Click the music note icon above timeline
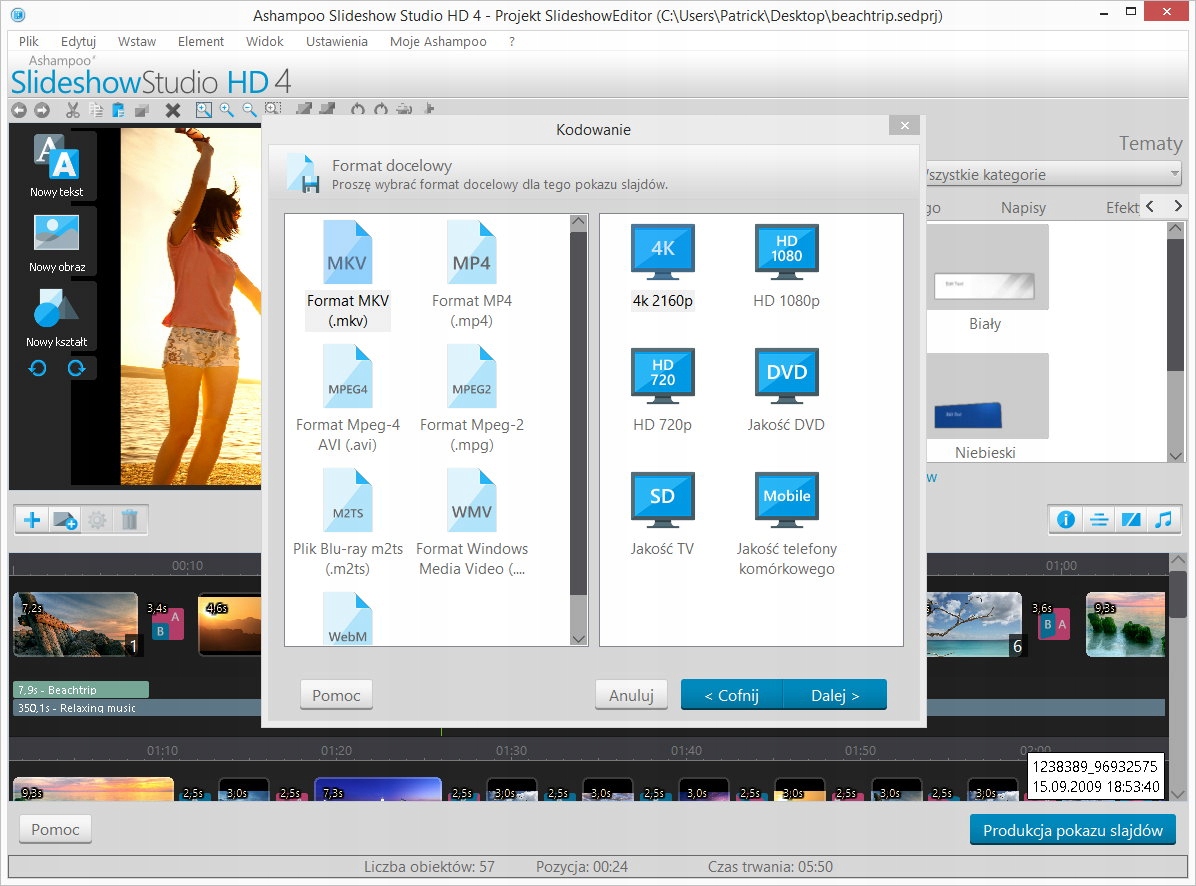This screenshot has height=886, width=1196. click(1162, 519)
